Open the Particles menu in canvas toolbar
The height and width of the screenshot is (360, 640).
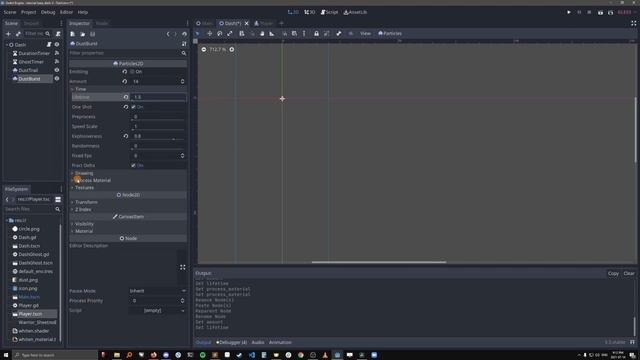[390, 33]
